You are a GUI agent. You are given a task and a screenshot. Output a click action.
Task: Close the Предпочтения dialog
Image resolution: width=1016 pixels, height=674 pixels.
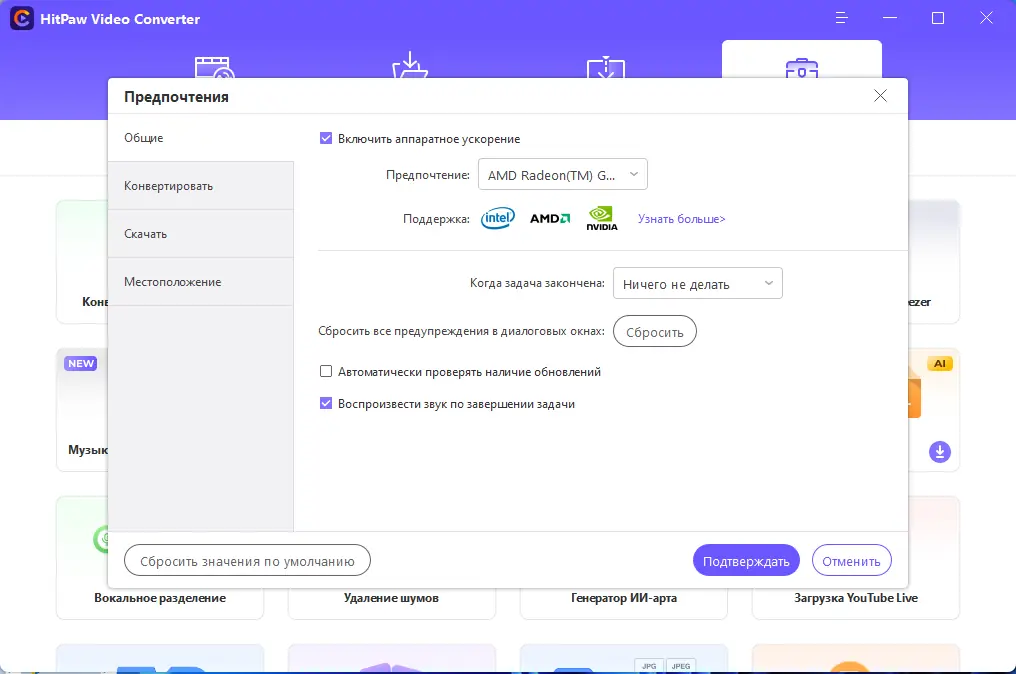[x=880, y=96]
